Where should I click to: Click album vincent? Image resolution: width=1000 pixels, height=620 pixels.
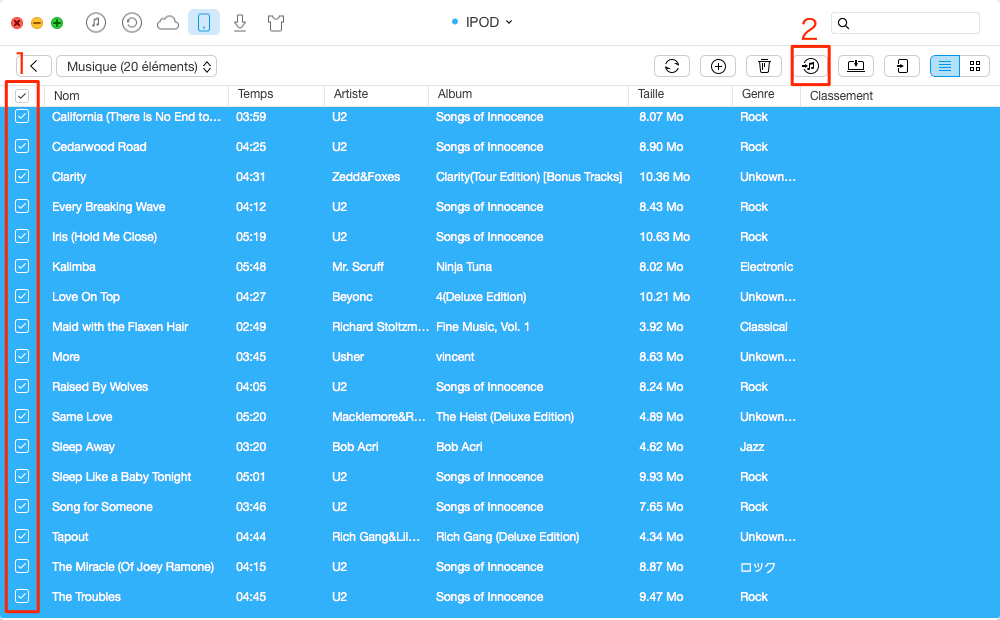click(455, 357)
